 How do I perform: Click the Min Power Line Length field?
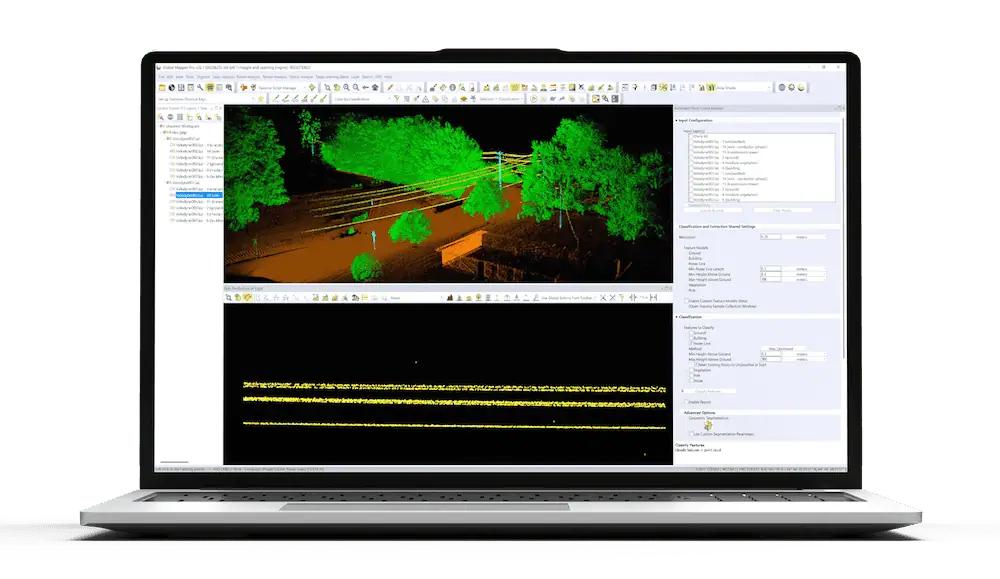coord(770,269)
